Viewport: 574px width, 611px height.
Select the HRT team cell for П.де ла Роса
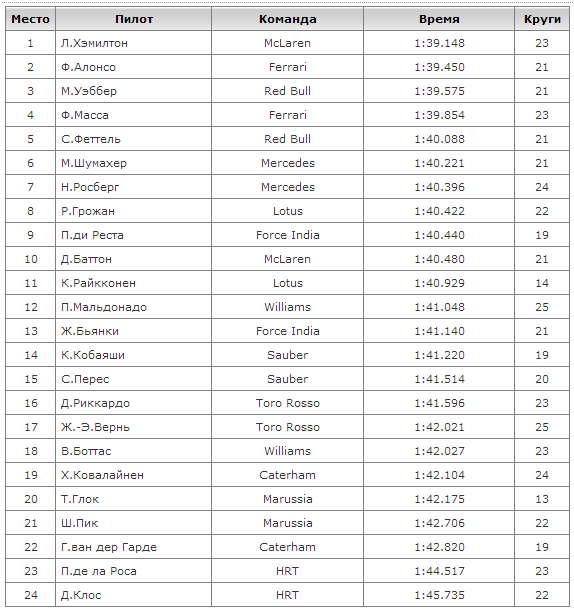point(288,571)
